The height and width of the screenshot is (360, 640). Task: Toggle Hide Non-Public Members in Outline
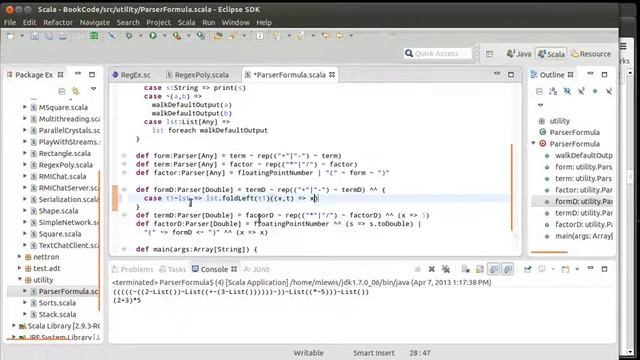pos(595,91)
